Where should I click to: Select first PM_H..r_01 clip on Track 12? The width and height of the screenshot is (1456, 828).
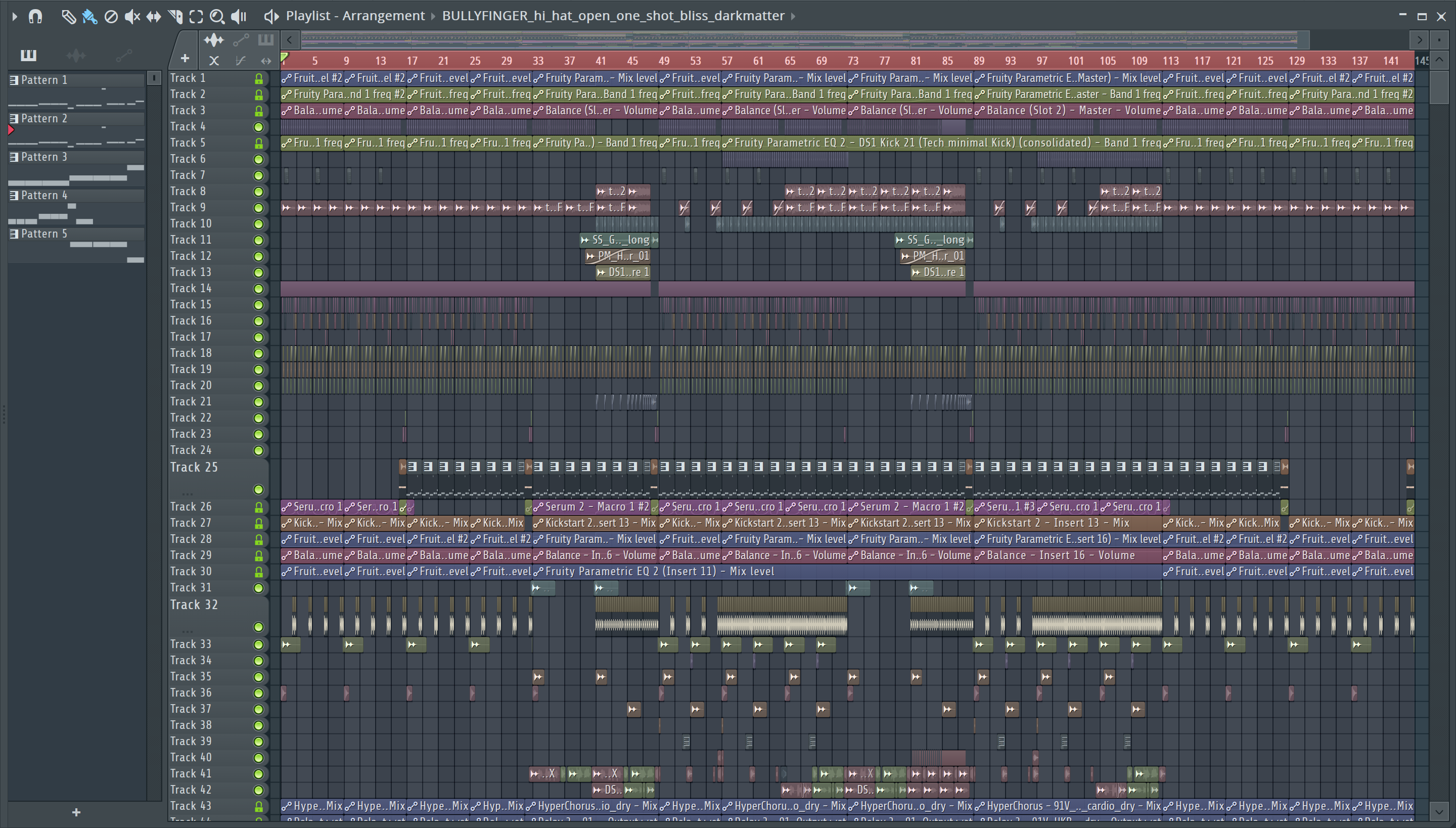click(618, 256)
